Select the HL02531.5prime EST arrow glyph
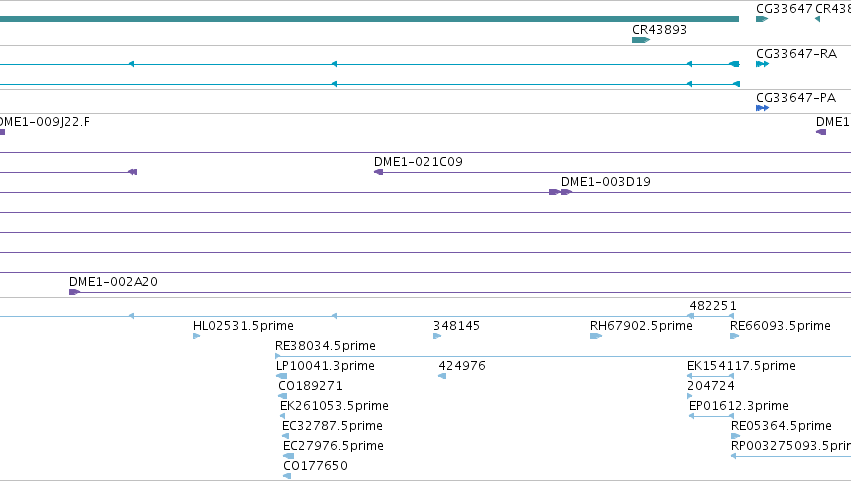The image size is (851, 481). point(196,336)
